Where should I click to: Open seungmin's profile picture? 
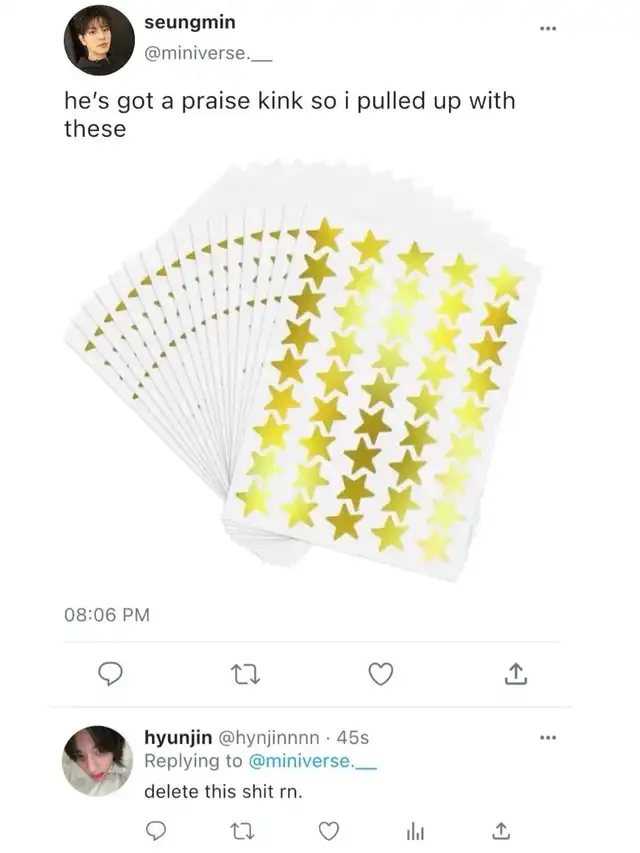99,40
